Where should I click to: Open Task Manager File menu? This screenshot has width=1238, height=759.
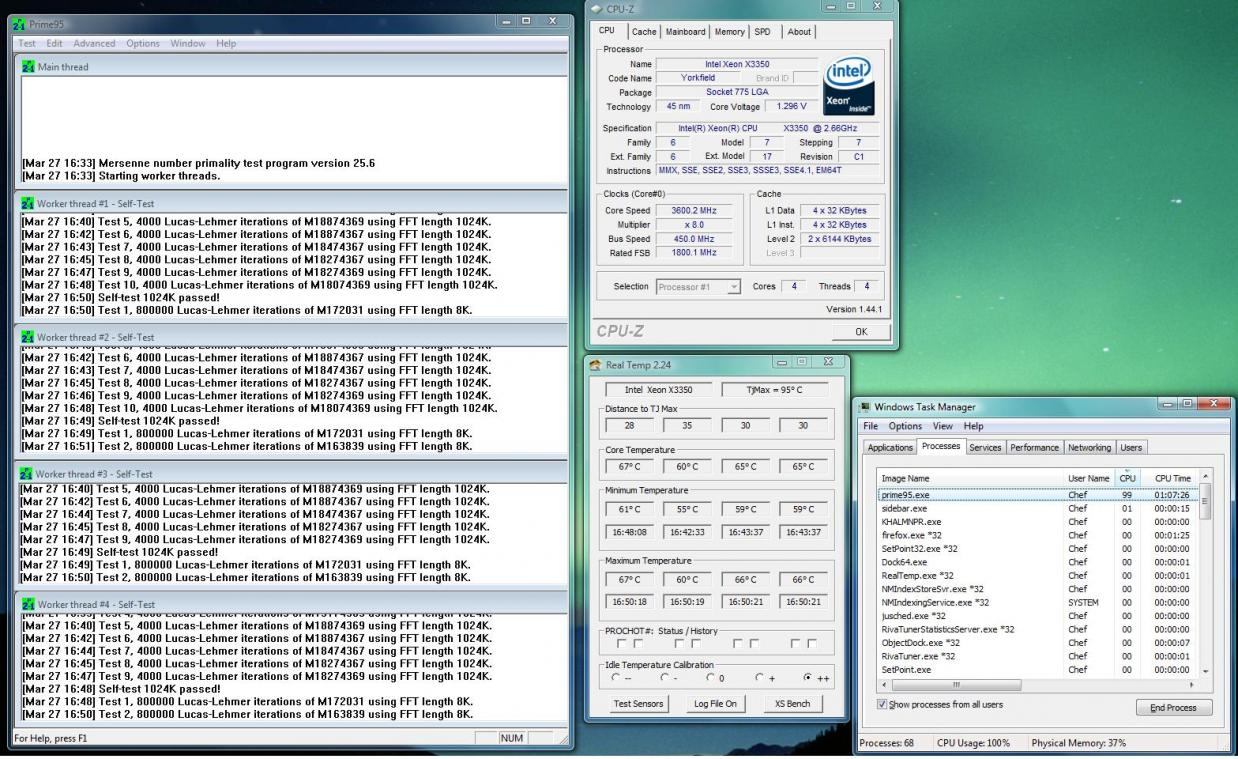[x=873, y=426]
